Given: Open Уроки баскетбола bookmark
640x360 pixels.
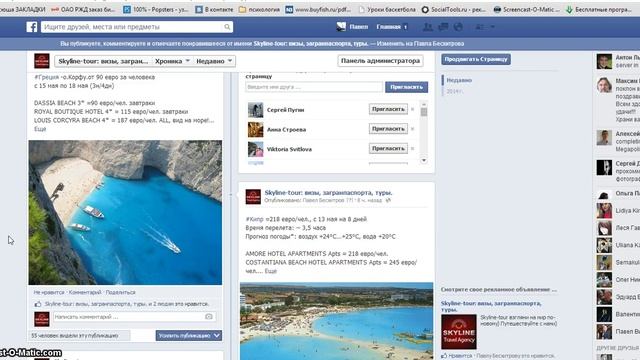Looking at the screenshot, I should pyautogui.click(x=387, y=9).
